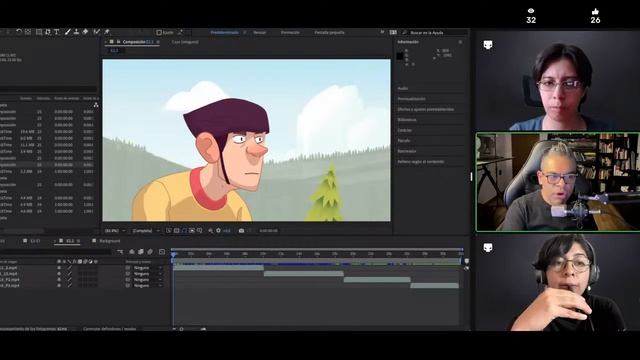
Task: Click the badge icon on top webcam
Action: coord(488,44)
